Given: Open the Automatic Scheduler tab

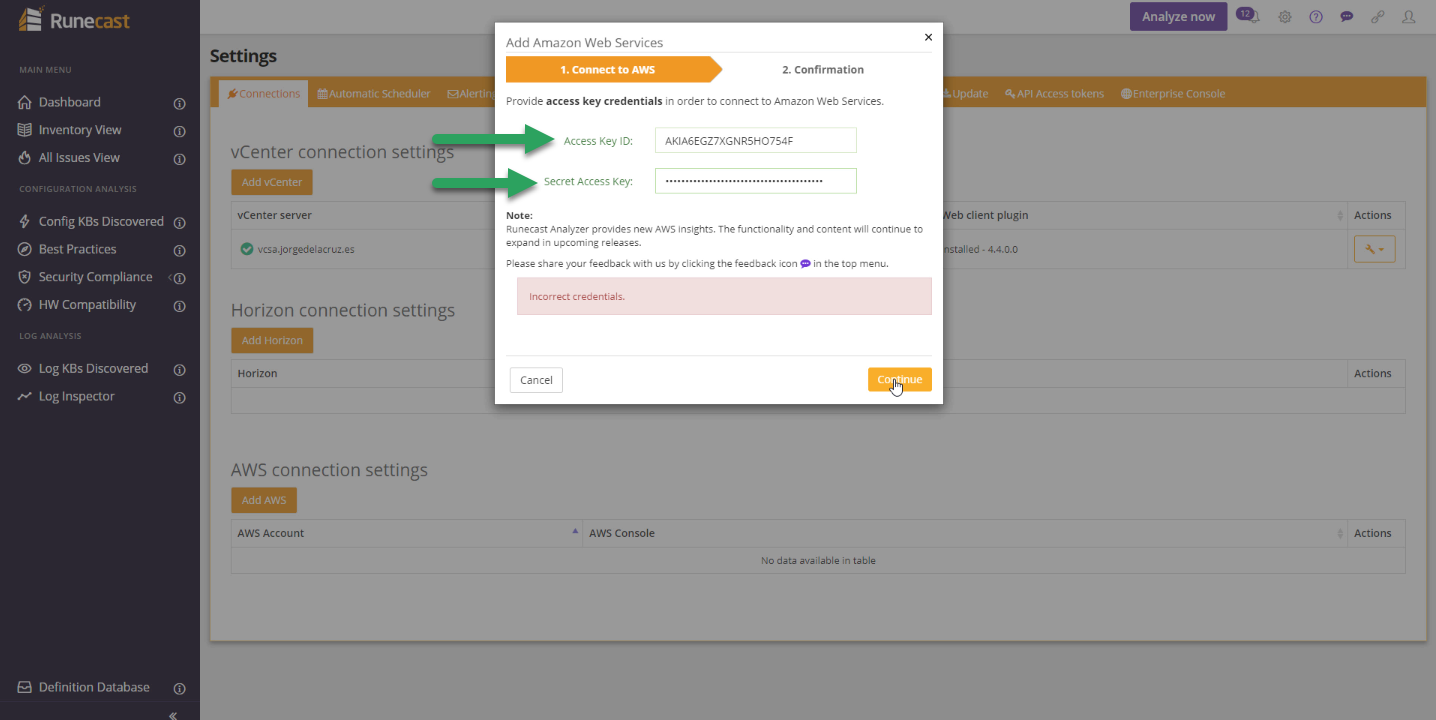Looking at the screenshot, I should coord(374,94).
